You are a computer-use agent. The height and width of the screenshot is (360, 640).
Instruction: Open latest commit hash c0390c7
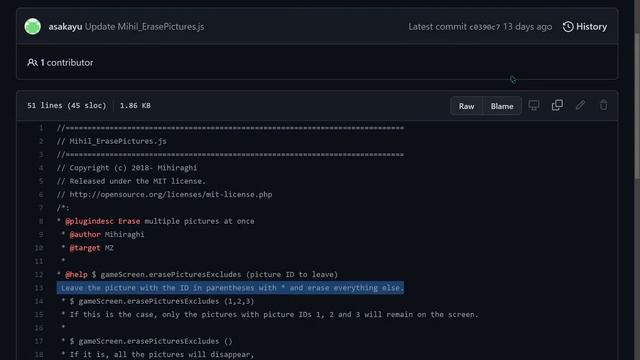point(484,27)
